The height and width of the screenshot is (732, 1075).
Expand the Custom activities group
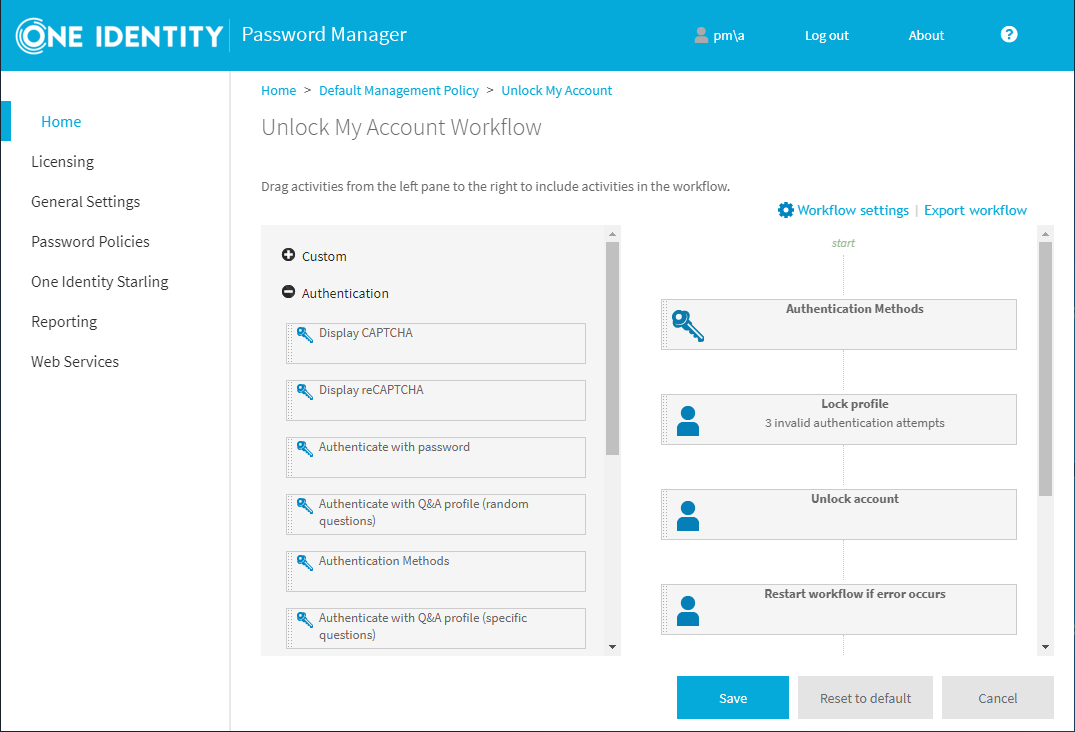[x=289, y=255]
